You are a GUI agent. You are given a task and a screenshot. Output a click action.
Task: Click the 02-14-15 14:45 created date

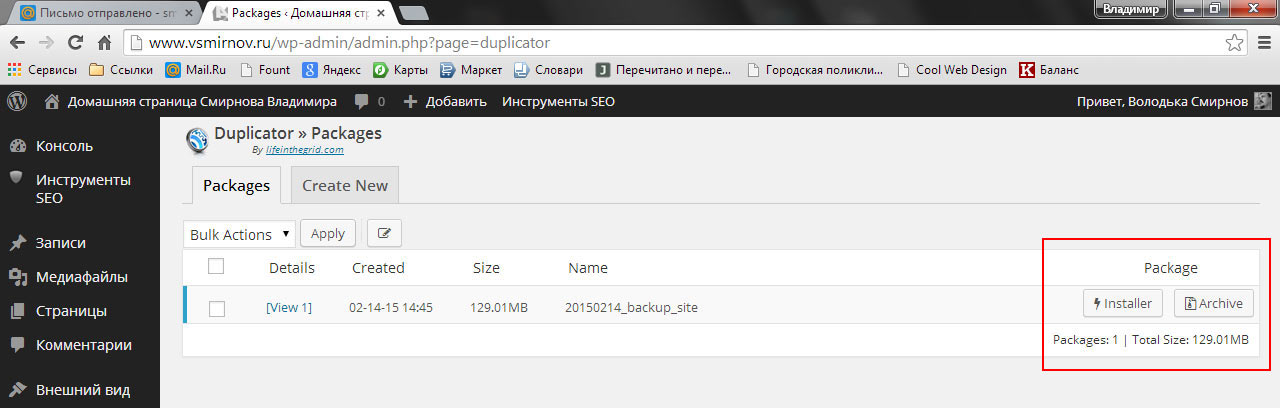(391, 307)
